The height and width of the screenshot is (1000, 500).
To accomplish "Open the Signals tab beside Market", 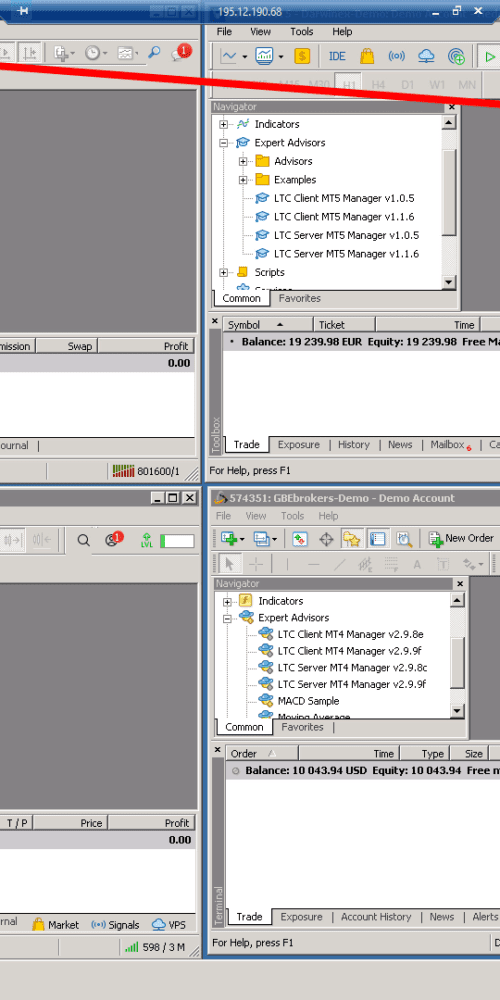I will (x=115, y=924).
